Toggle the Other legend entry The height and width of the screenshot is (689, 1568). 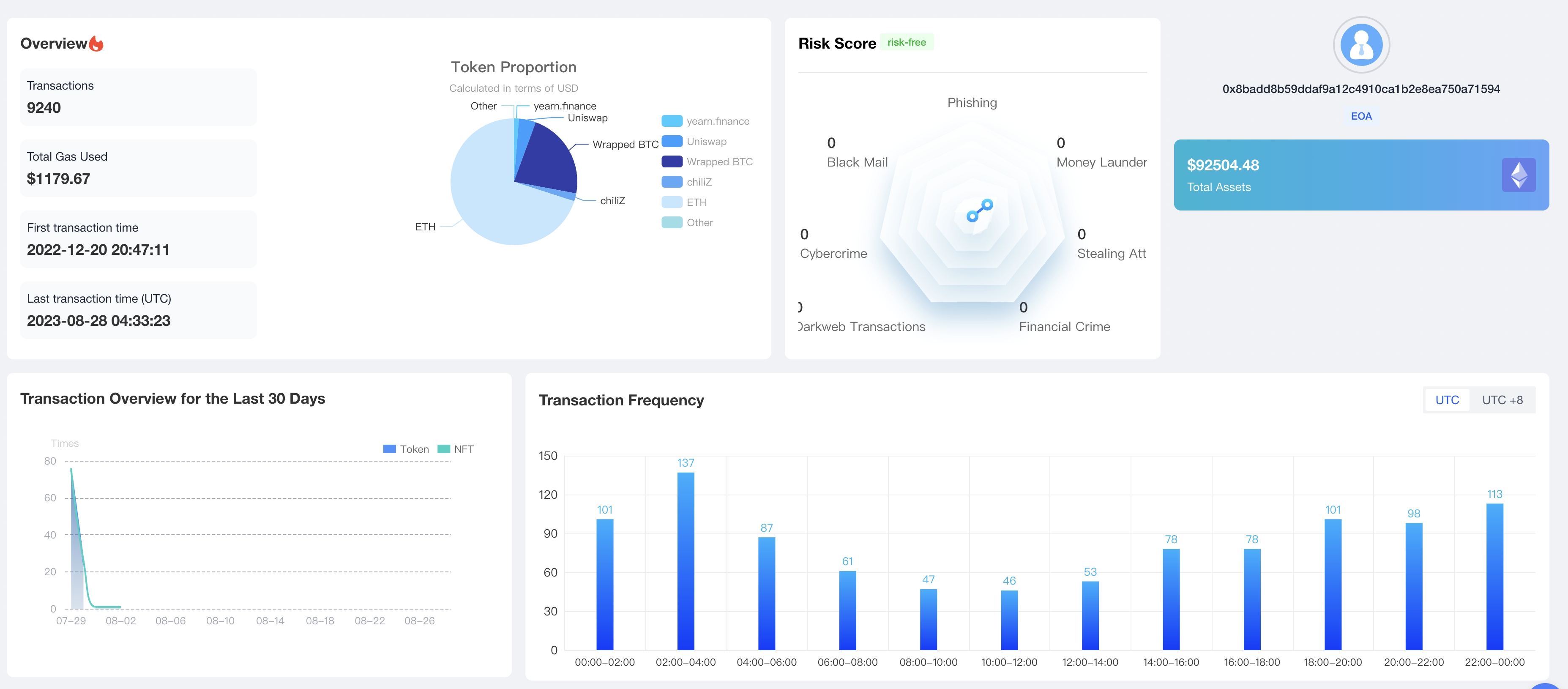click(687, 222)
